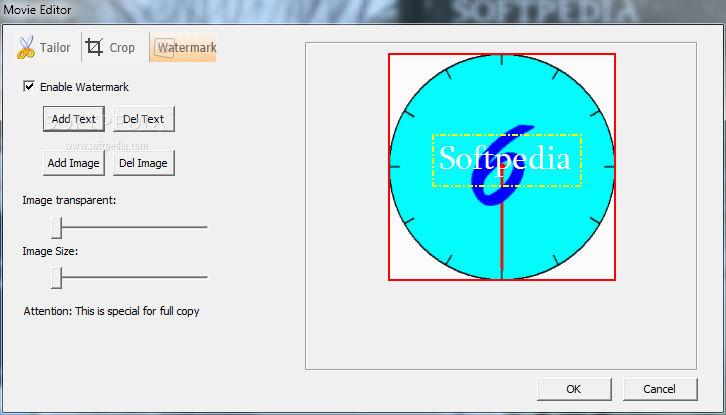The height and width of the screenshot is (415, 726).
Task: Select the Softpedia watermark text box
Action: (507, 160)
